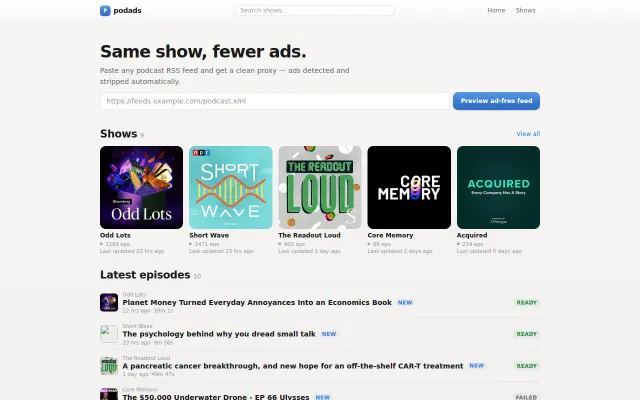This screenshot has width=640, height=400.
Task: Click FAILED status for Underwater Drone episode
Action: 526,397
